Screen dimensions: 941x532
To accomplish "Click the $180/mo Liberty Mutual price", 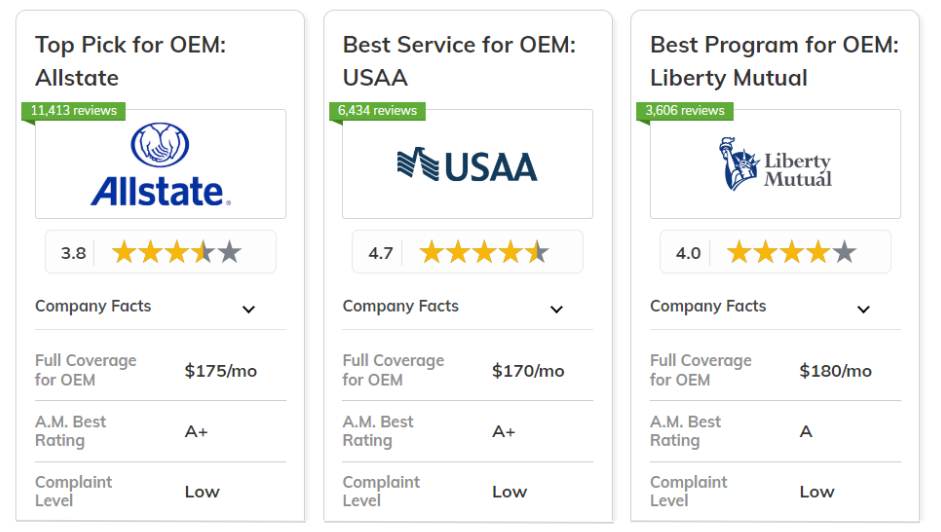I will tap(835, 371).
